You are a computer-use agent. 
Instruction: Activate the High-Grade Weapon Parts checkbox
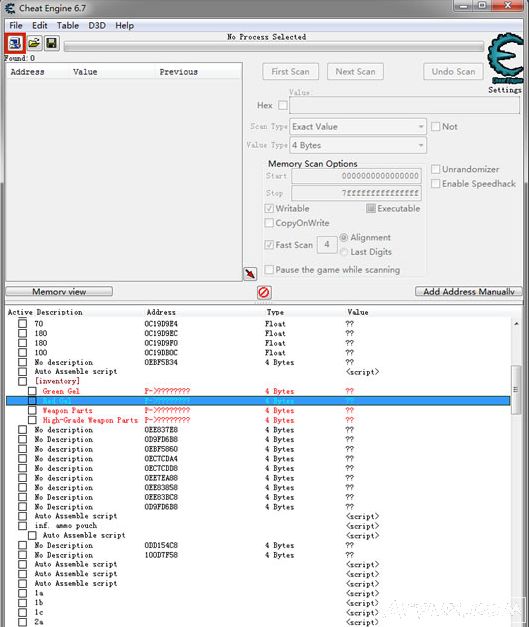tap(32, 420)
